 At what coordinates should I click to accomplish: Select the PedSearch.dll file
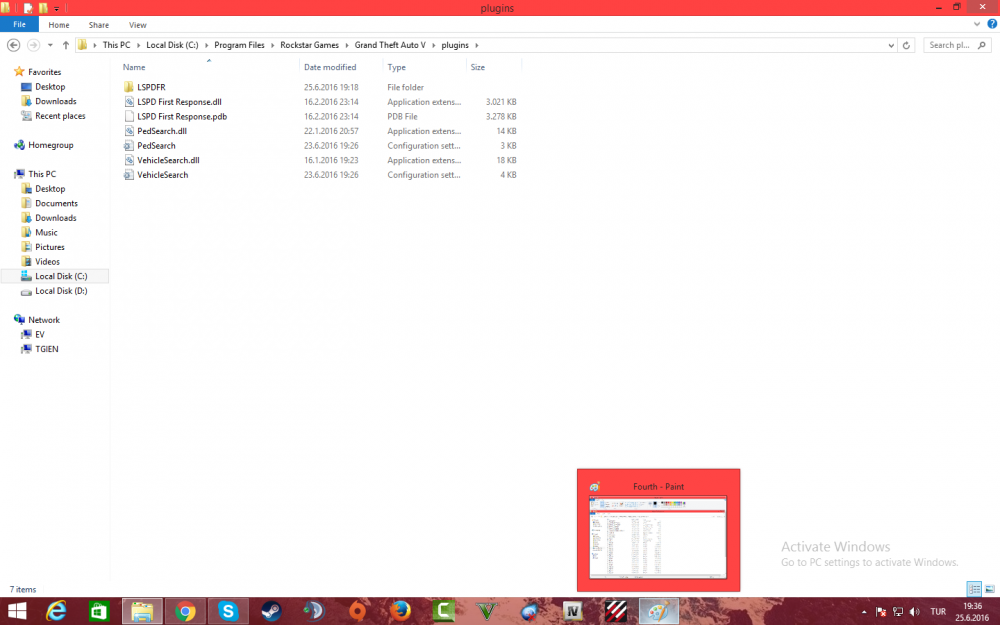(x=162, y=131)
